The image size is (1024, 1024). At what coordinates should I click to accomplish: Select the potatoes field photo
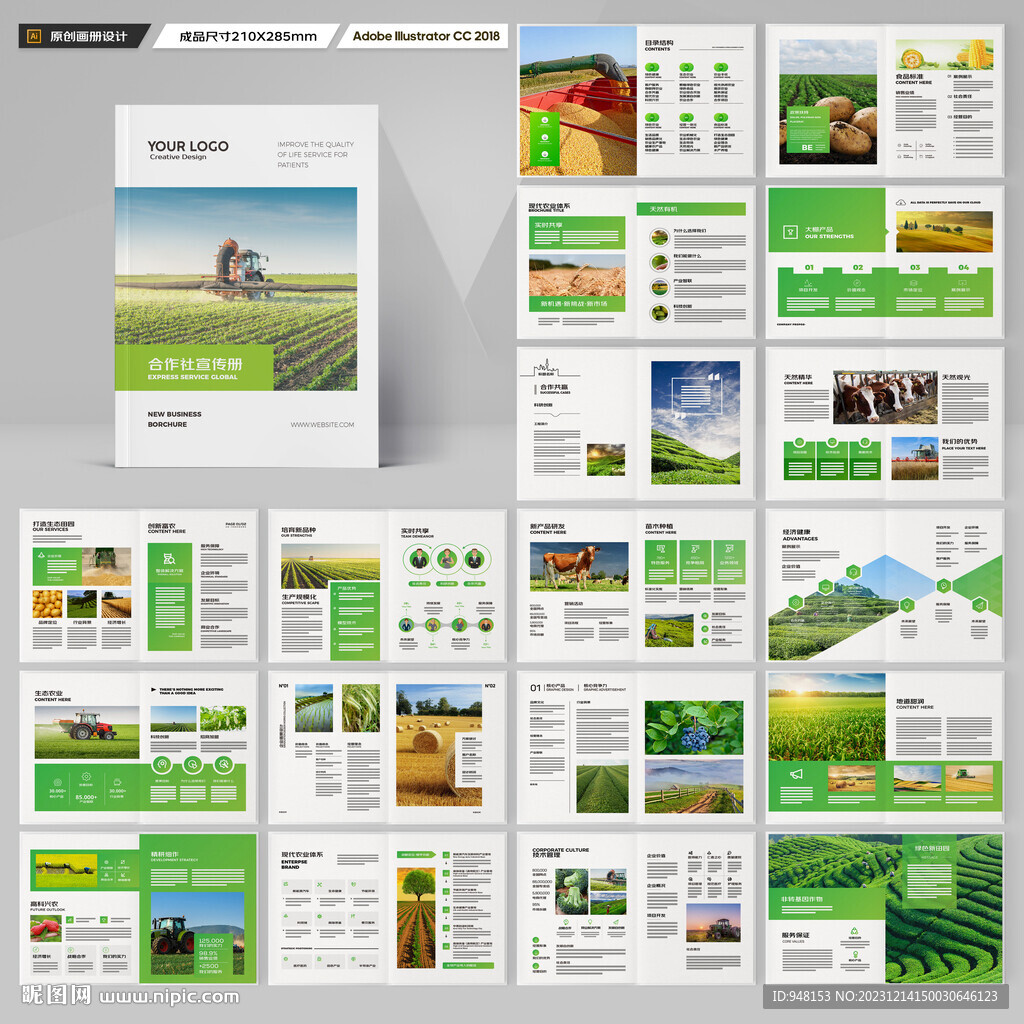click(827, 102)
